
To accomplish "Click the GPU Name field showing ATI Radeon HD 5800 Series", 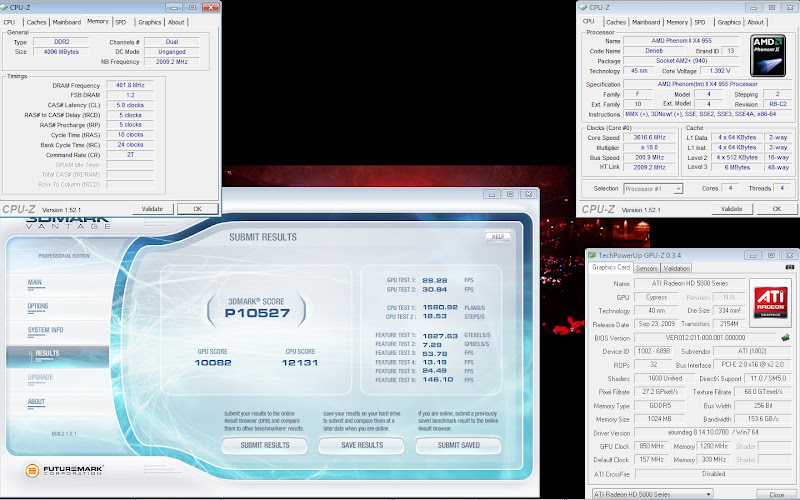I will (x=690, y=283).
